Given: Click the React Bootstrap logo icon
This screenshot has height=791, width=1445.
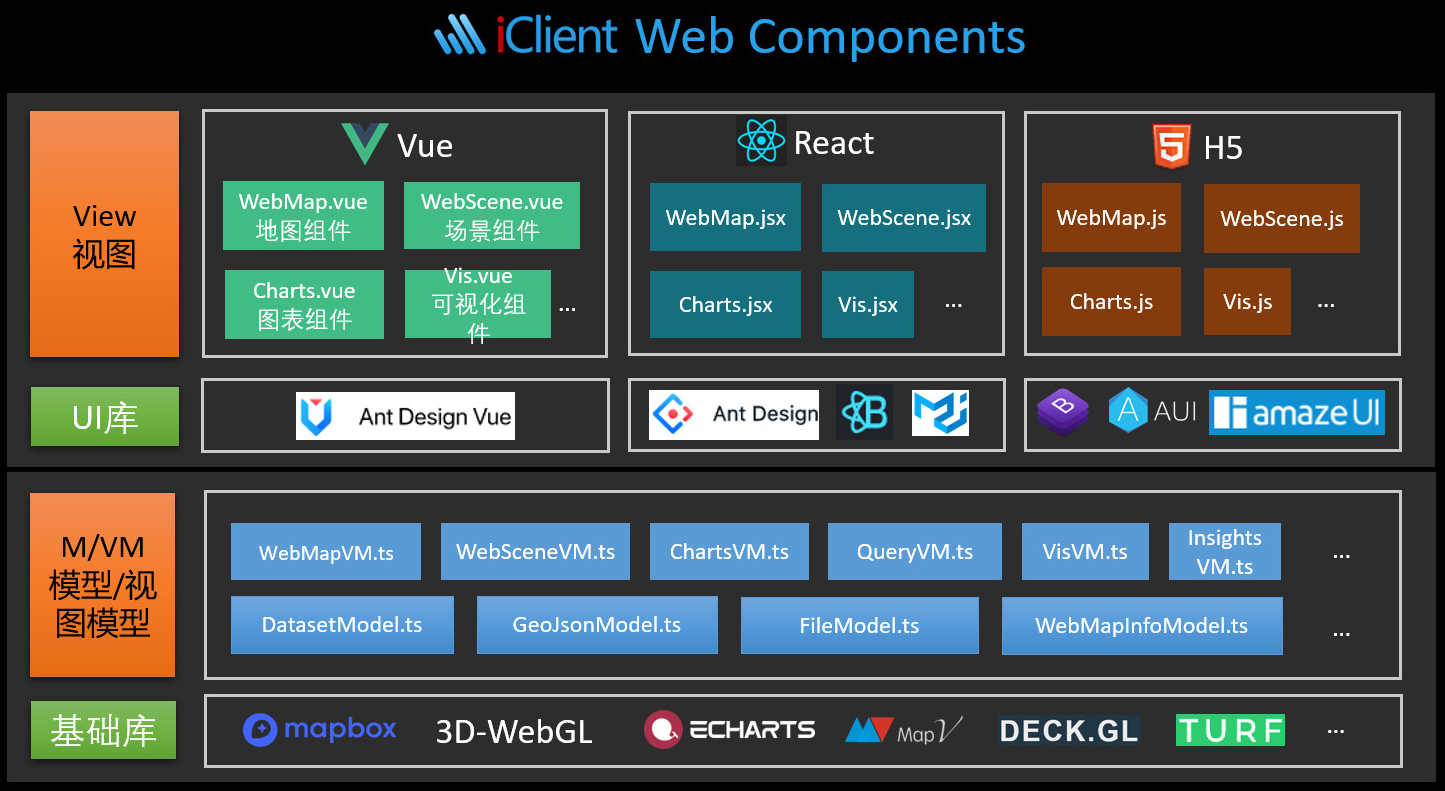Looking at the screenshot, I should coord(864,413).
